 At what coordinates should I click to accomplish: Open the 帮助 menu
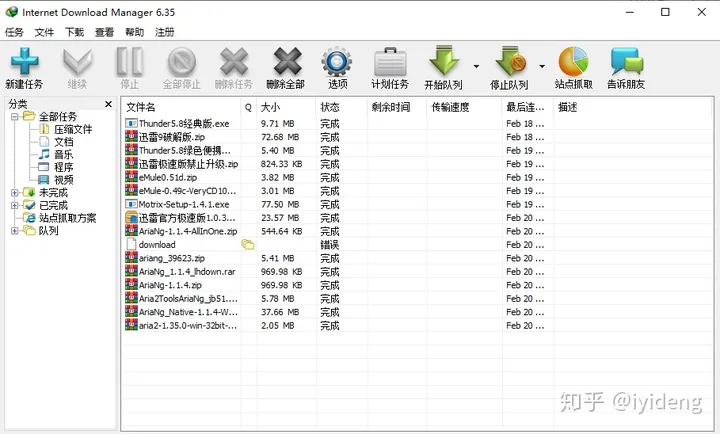click(x=135, y=32)
